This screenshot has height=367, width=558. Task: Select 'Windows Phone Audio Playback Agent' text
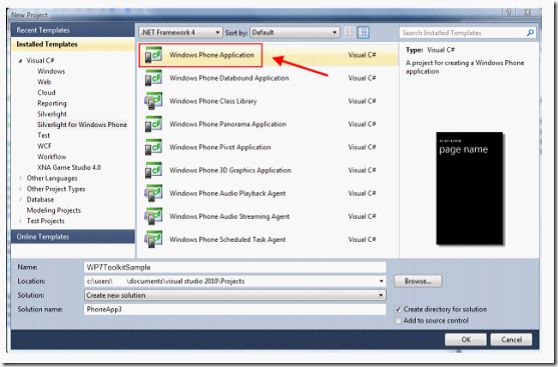(x=227, y=194)
